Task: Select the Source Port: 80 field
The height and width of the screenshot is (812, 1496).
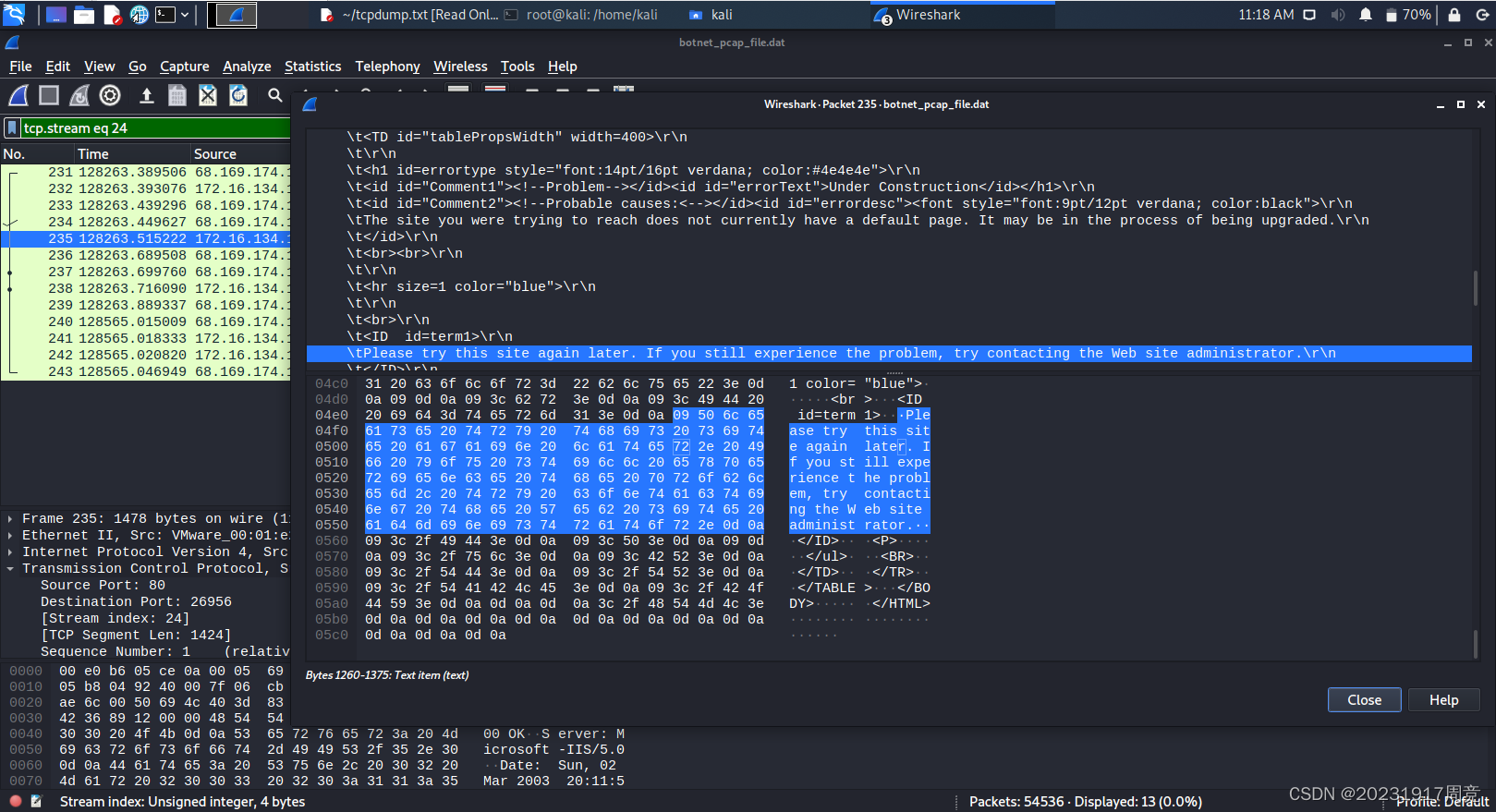Action: pyautogui.click(x=103, y=585)
